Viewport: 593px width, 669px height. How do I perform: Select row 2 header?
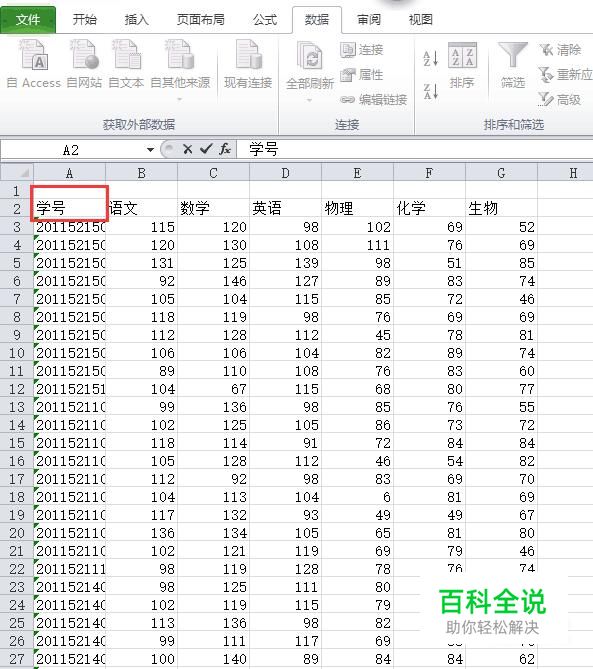click(x=17, y=209)
